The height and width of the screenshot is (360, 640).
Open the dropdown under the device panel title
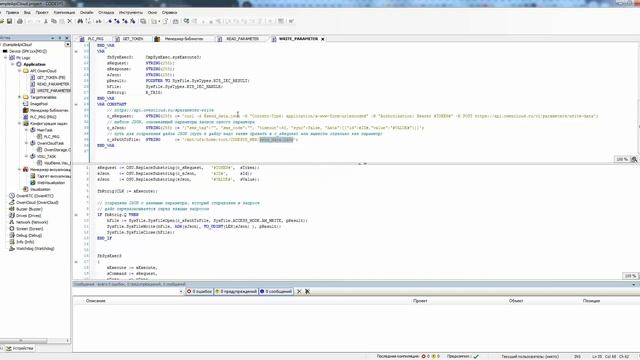67,44
